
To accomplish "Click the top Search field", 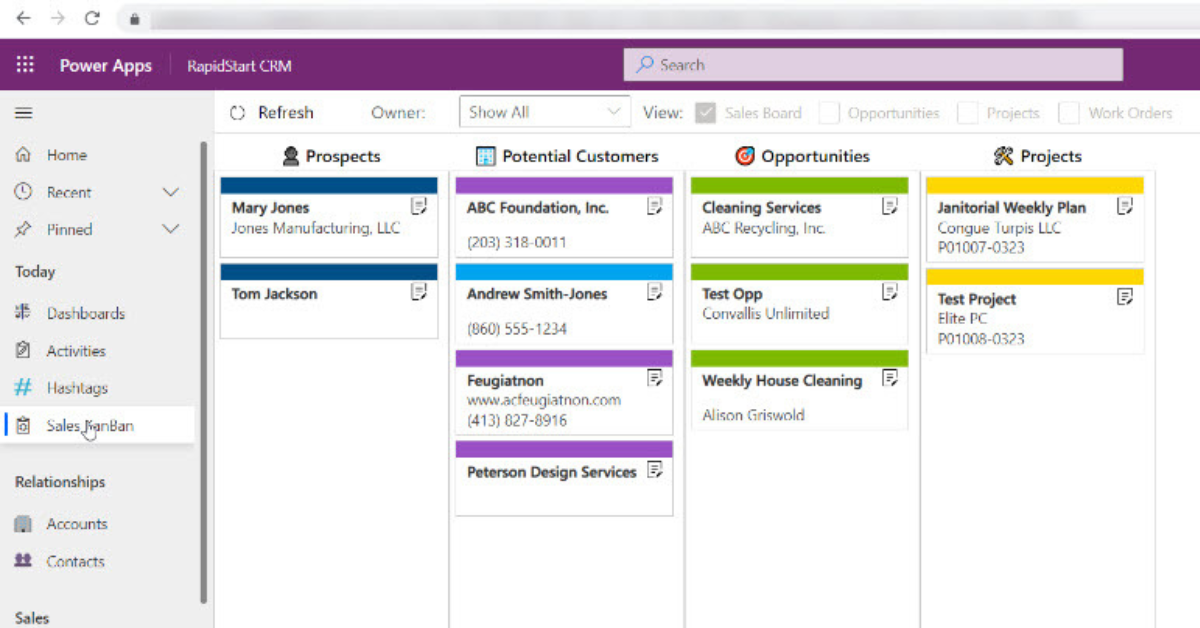I will (872, 64).
